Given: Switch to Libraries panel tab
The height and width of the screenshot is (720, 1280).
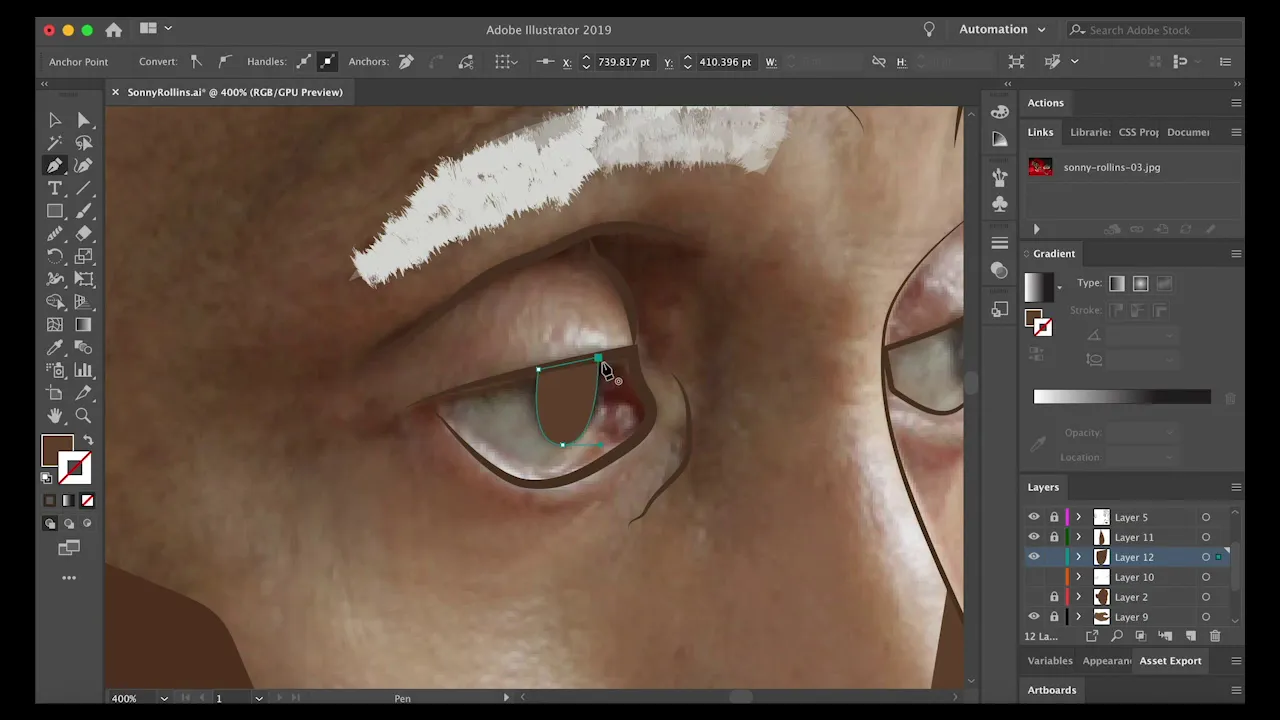Looking at the screenshot, I should point(1090,132).
